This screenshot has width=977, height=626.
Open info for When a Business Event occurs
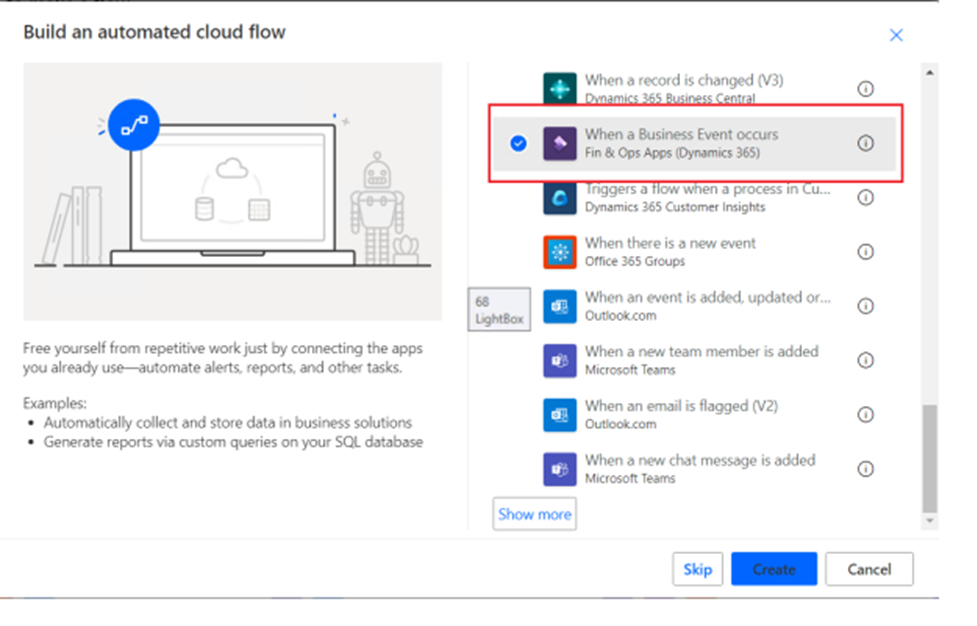click(x=865, y=143)
